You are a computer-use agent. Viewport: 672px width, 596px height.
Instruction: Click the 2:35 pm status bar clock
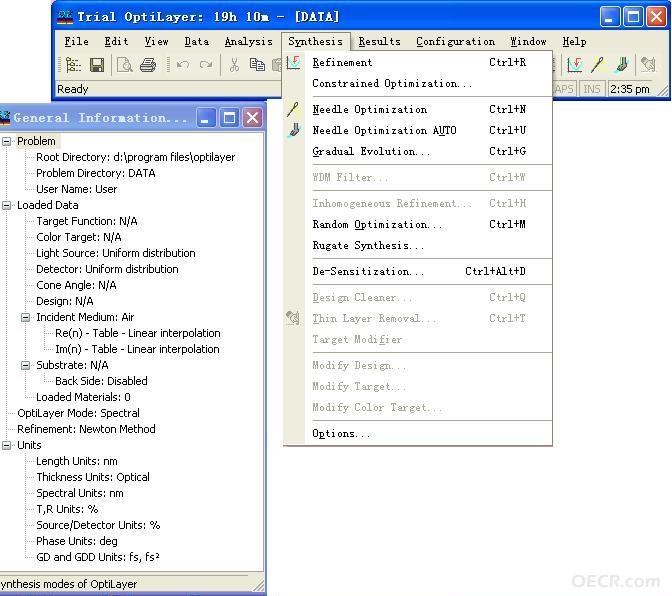(630, 89)
